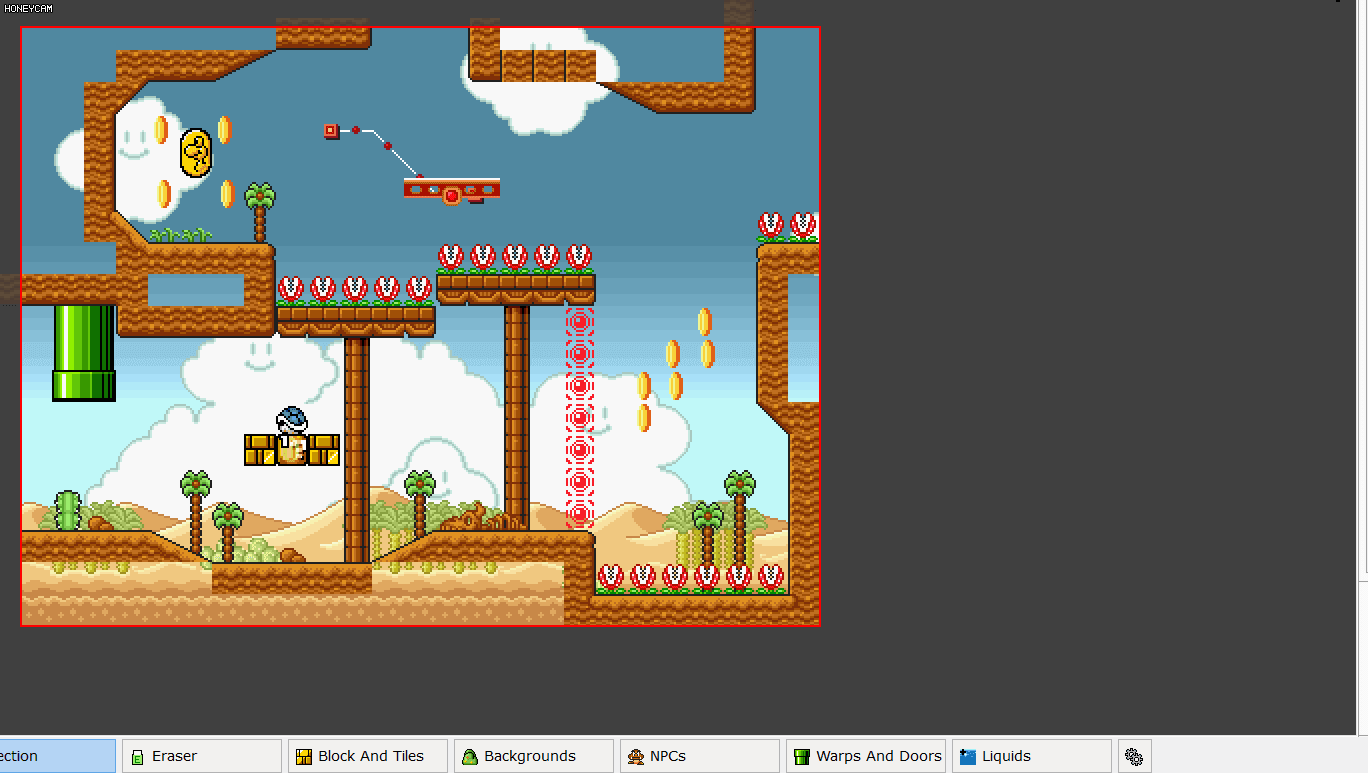Select the letter block between gold bricks
The width and height of the screenshot is (1368, 773).
click(x=292, y=450)
